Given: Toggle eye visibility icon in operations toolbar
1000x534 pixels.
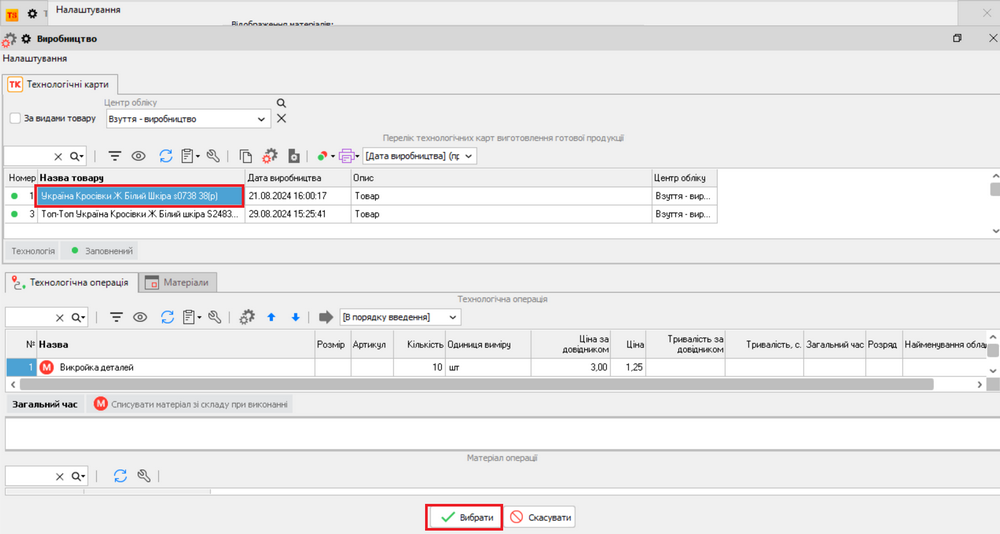Looking at the screenshot, I should click(x=140, y=317).
